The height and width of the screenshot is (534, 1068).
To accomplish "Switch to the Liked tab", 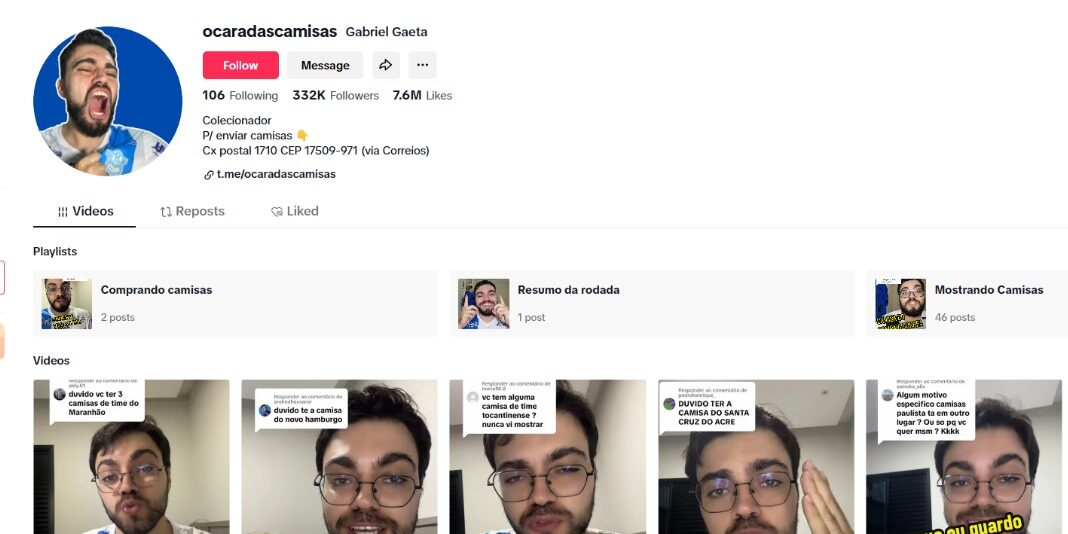I will (x=294, y=211).
